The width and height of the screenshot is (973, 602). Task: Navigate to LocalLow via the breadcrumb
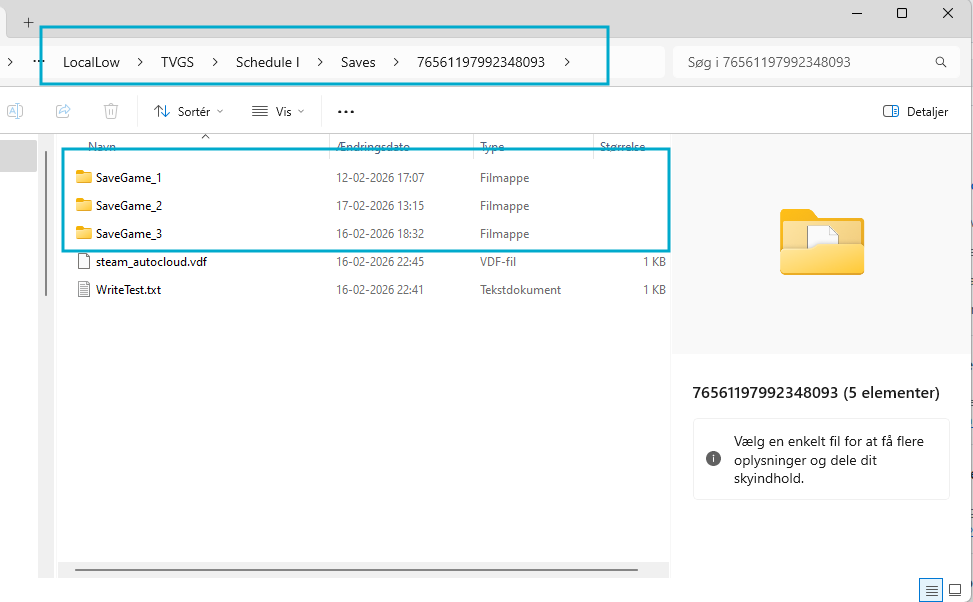(x=88, y=61)
